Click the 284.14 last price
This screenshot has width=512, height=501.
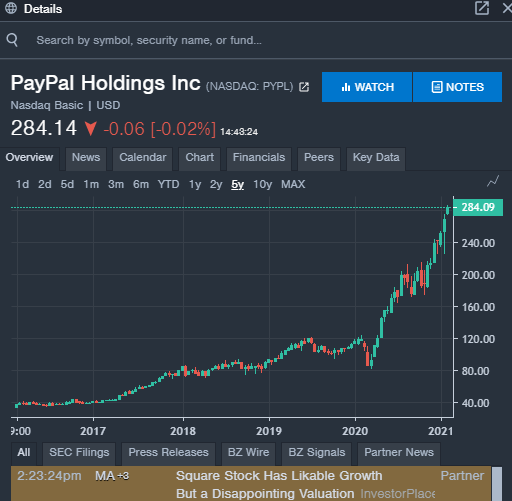click(44, 128)
